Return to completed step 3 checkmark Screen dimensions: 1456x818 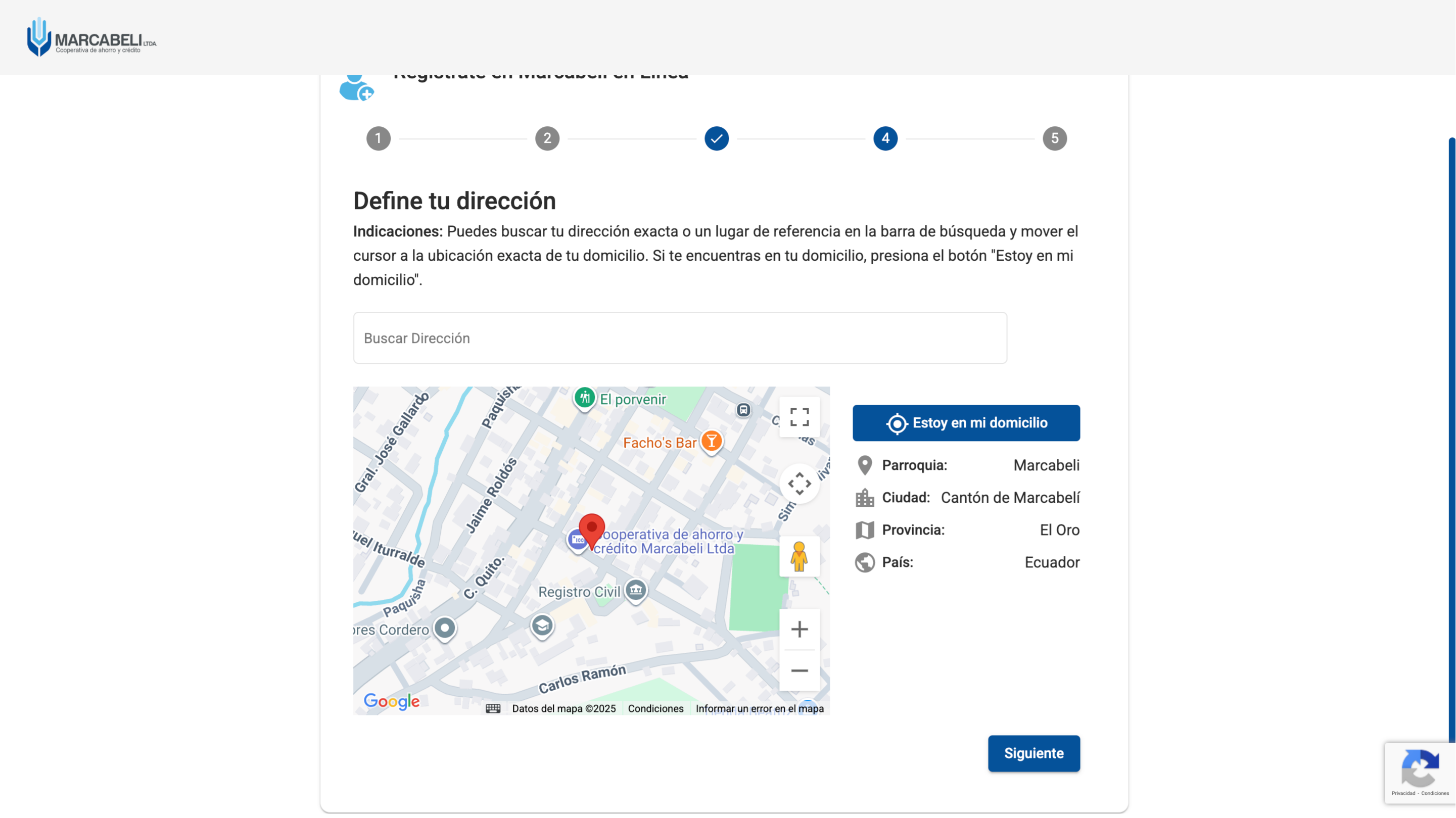(x=716, y=138)
